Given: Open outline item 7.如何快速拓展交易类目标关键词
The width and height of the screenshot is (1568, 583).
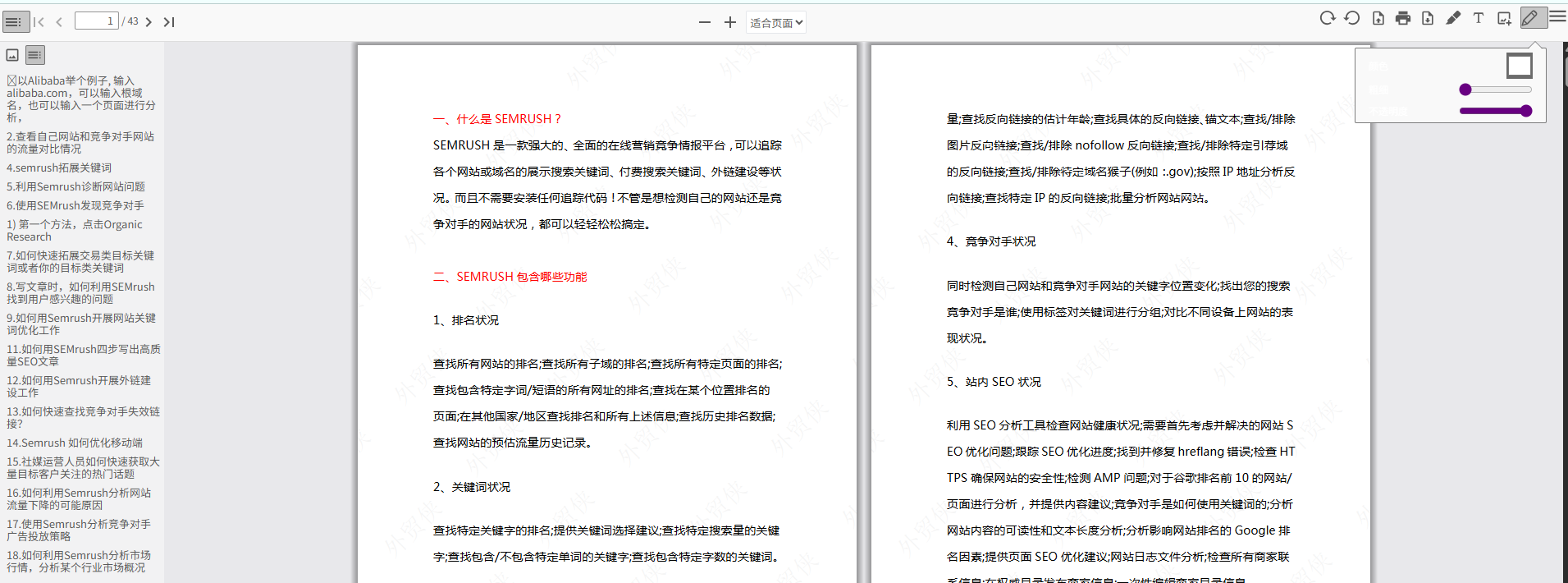Looking at the screenshot, I should point(80,262).
